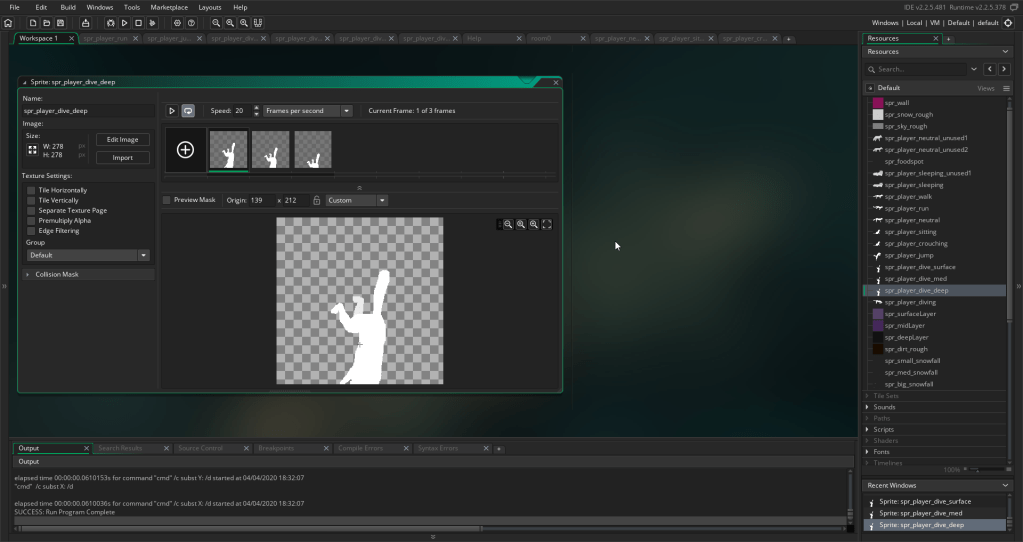Open the Marketplace menu

pos(169,7)
